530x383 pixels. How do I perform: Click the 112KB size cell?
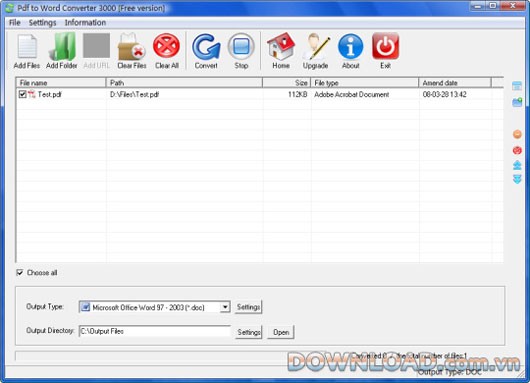pos(297,94)
